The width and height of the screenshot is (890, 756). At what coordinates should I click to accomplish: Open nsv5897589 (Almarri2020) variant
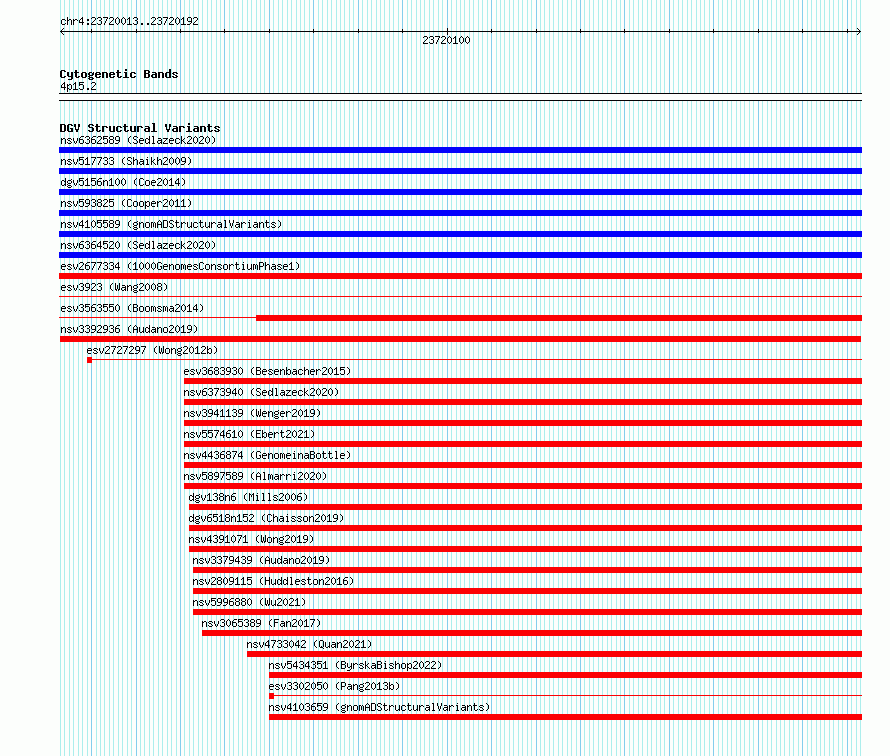point(255,476)
